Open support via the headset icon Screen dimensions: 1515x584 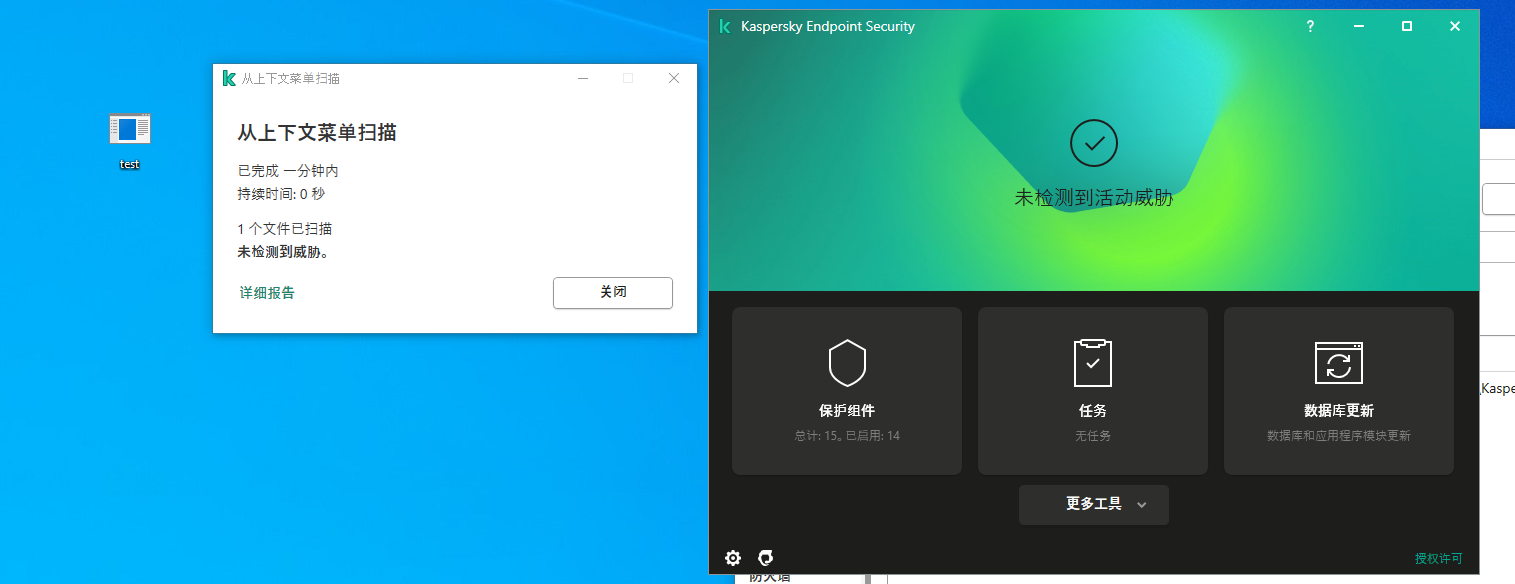click(x=766, y=558)
